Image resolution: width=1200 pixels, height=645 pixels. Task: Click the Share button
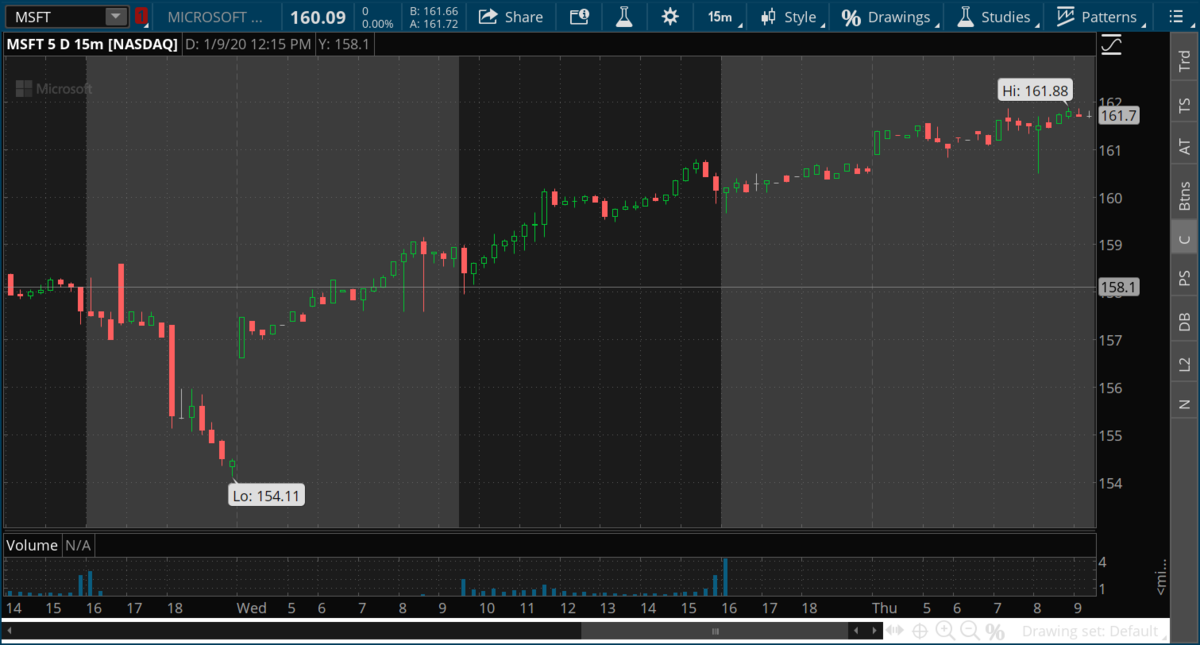tap(510, 17)
